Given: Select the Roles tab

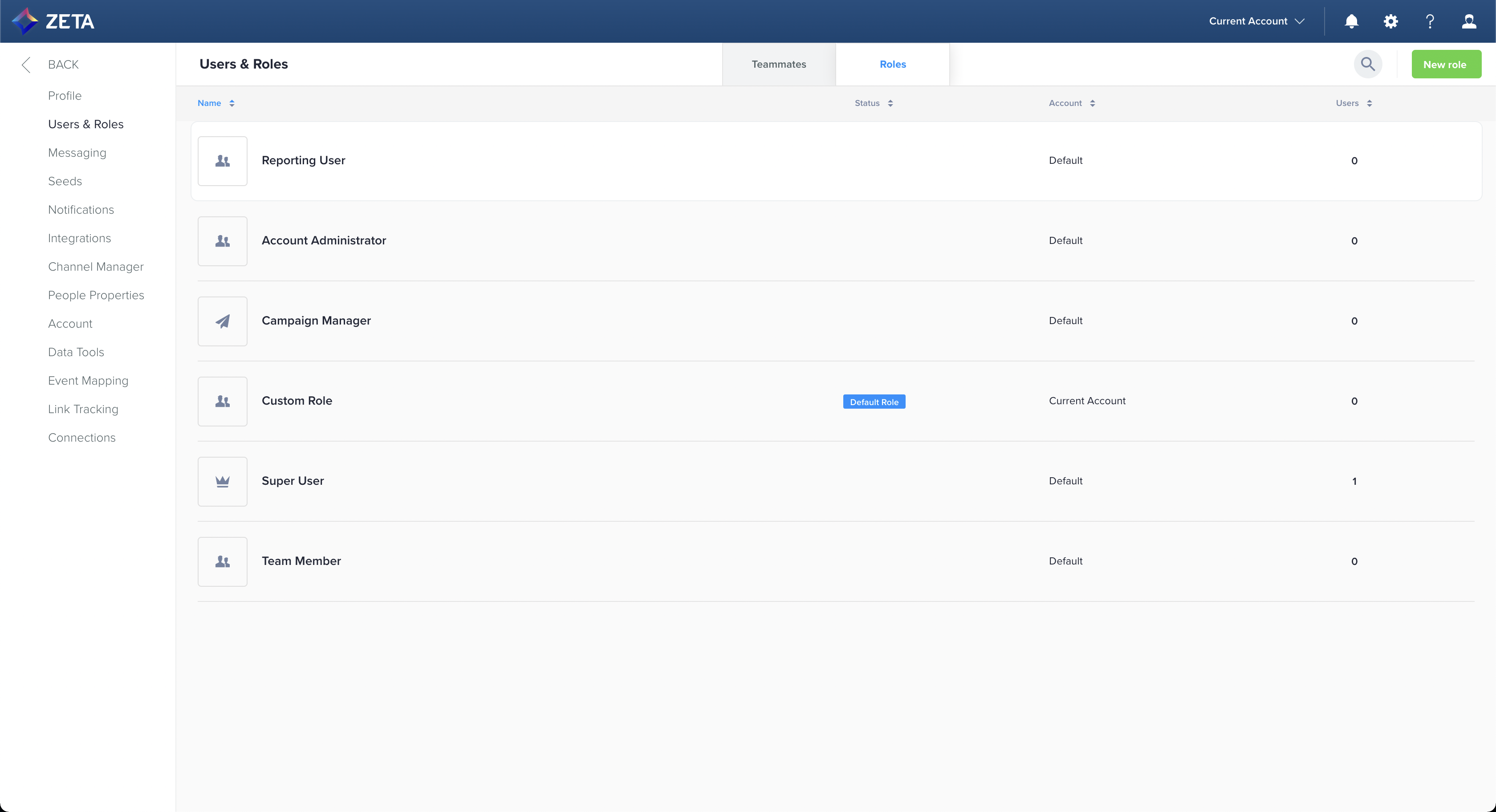Looking at the screenshot, I should [892, 65].
